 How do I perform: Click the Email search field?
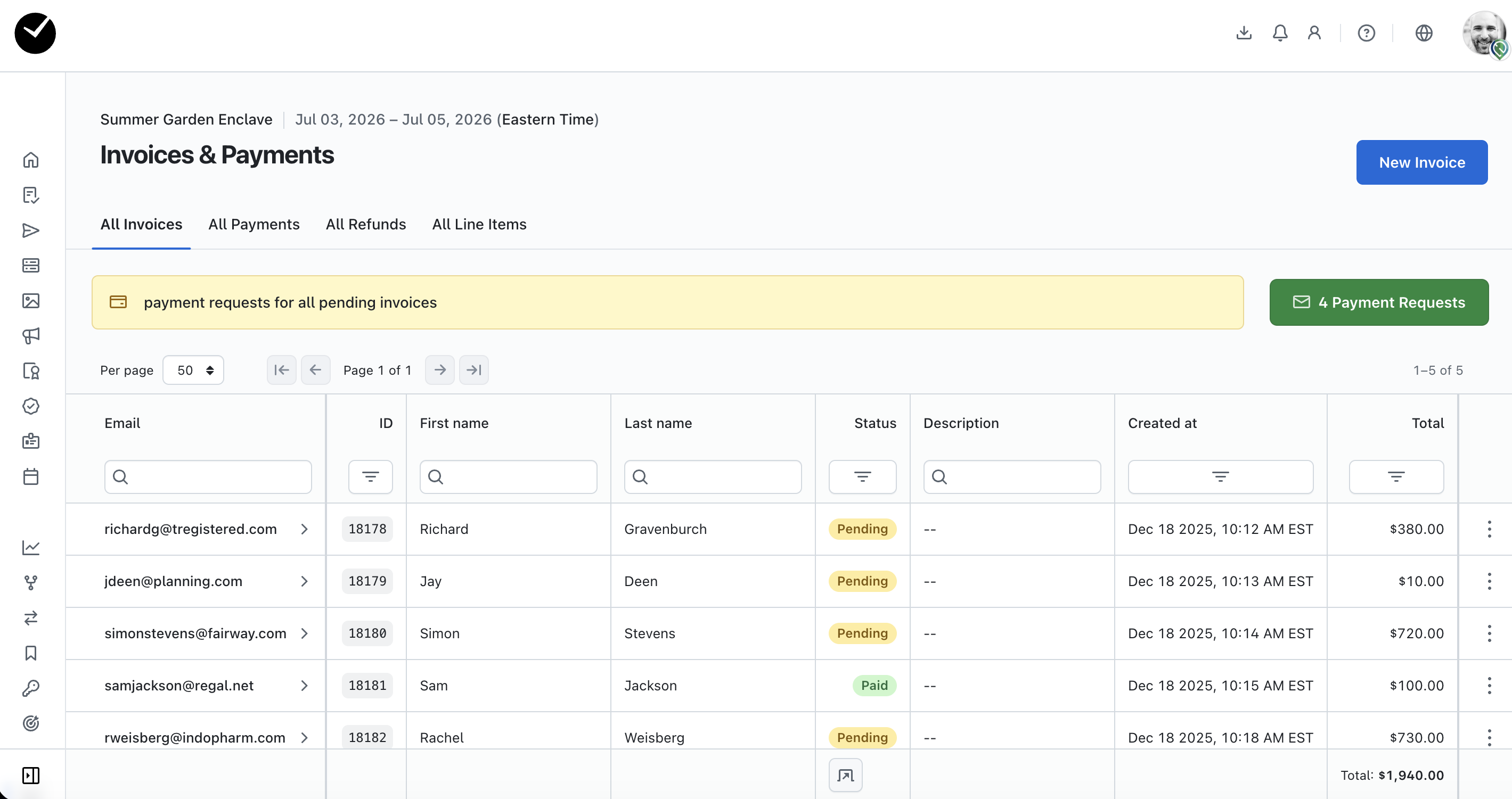pyautogui.click(x=208, y=476)
